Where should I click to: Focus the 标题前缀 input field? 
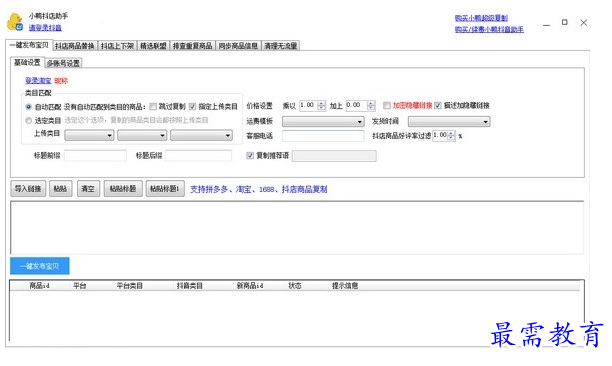point(95,156)
